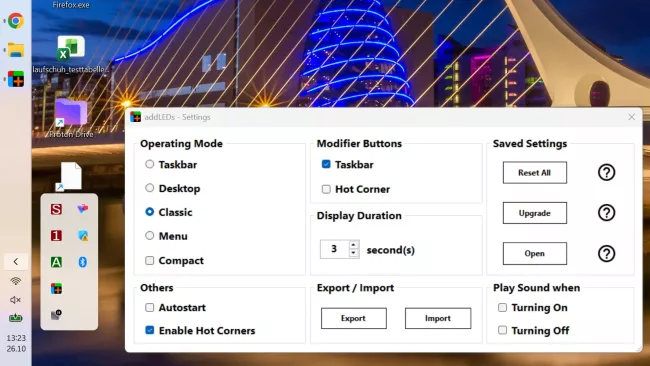This screenshot has width=650, height=366.
Task: Click the help icon next to Reset All
Action: [606, 172]
